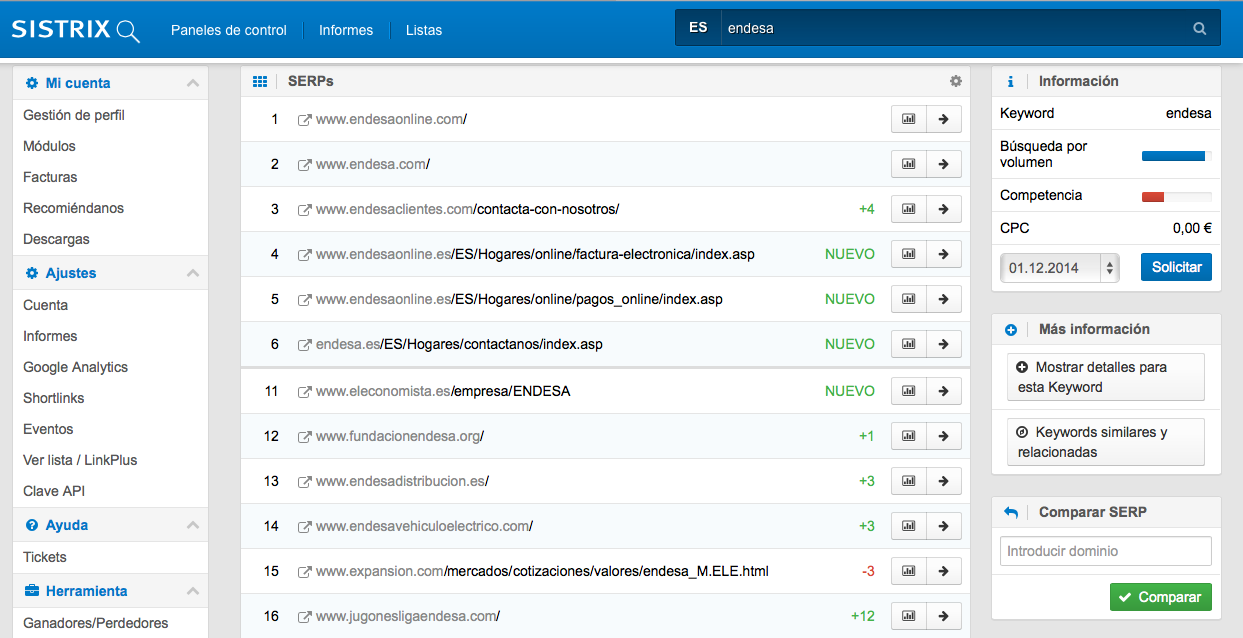This screenshot has width=1243, height=638.
Task: Collapse the Ayuda sidebar section
Action: point(193,525)
